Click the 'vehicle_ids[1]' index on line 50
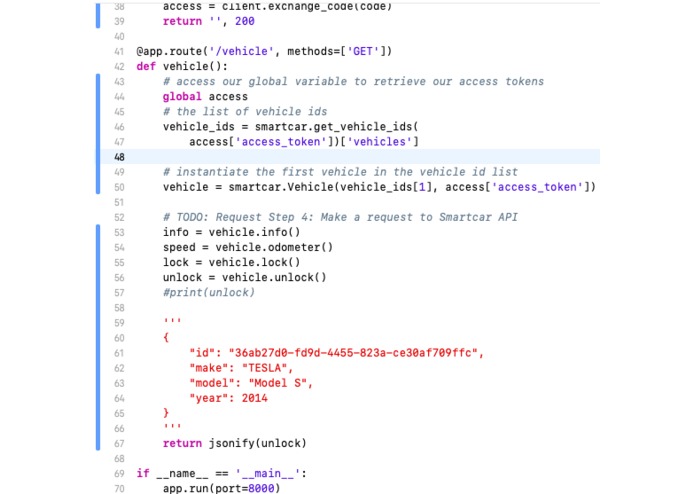This screenshot has width=695, height=494. (386, 187)
